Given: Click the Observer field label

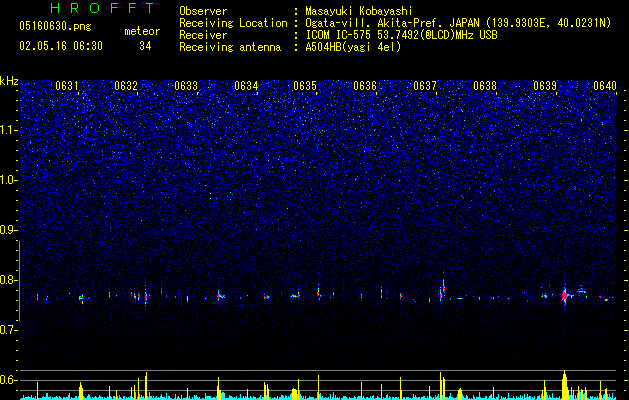Looking at the screenshot, I should click(203, 11).
